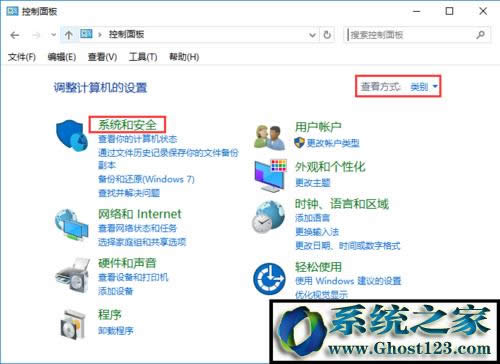This screenshot has height=364, width=500.
Task: Open the 编辑(E) menu
Action: (62, 57)
